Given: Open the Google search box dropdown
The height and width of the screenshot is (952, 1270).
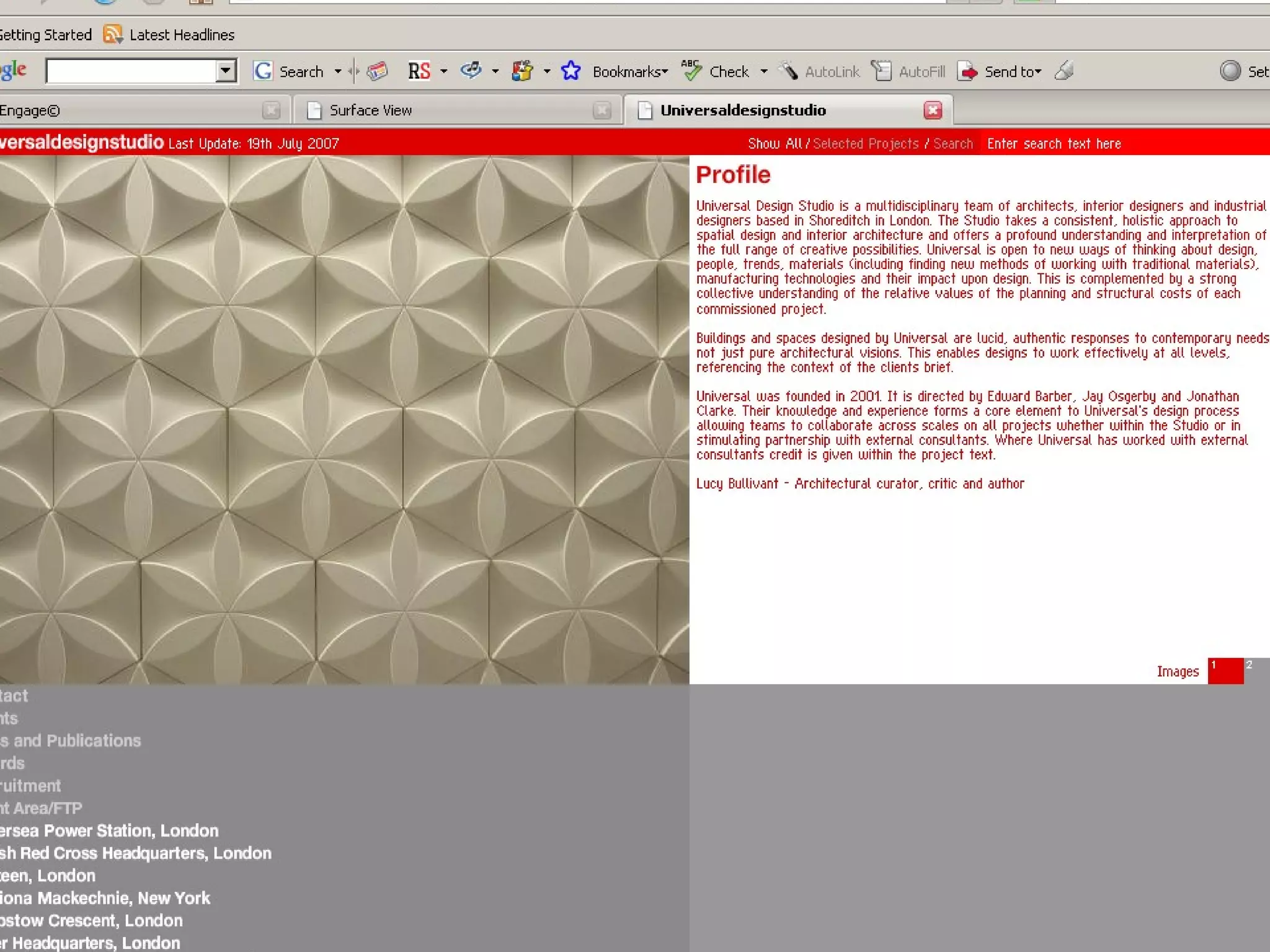Looking at the screenshot, I should coord(226,71).
